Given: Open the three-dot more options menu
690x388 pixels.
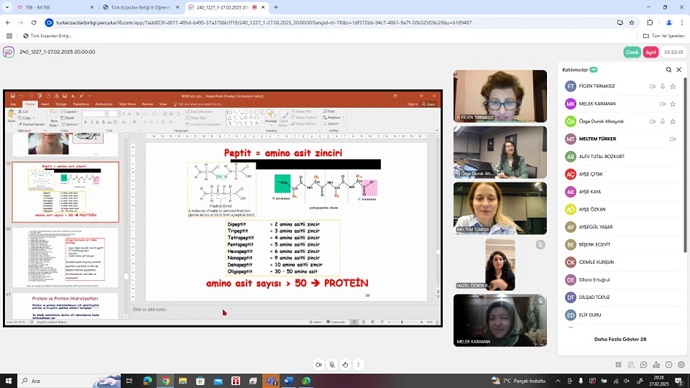Looking at the screenshot, I should [358, 365].
